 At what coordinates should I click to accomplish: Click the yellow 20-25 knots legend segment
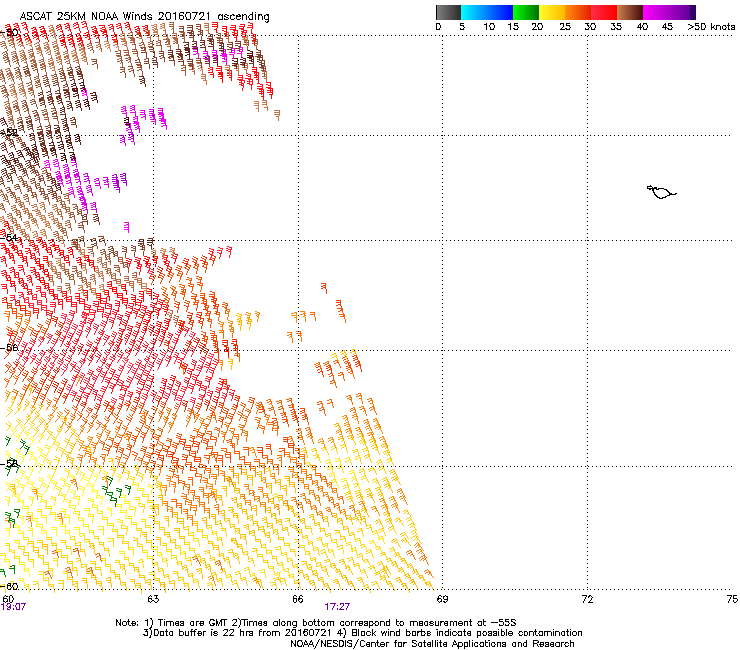click(552, 12)
